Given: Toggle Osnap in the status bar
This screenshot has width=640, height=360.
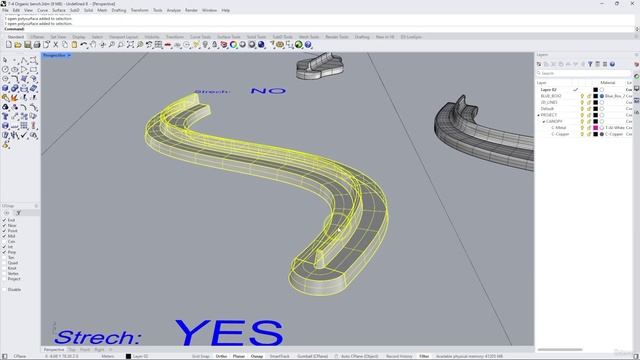Looking at the screenshot, I should (x=257, y=356).
